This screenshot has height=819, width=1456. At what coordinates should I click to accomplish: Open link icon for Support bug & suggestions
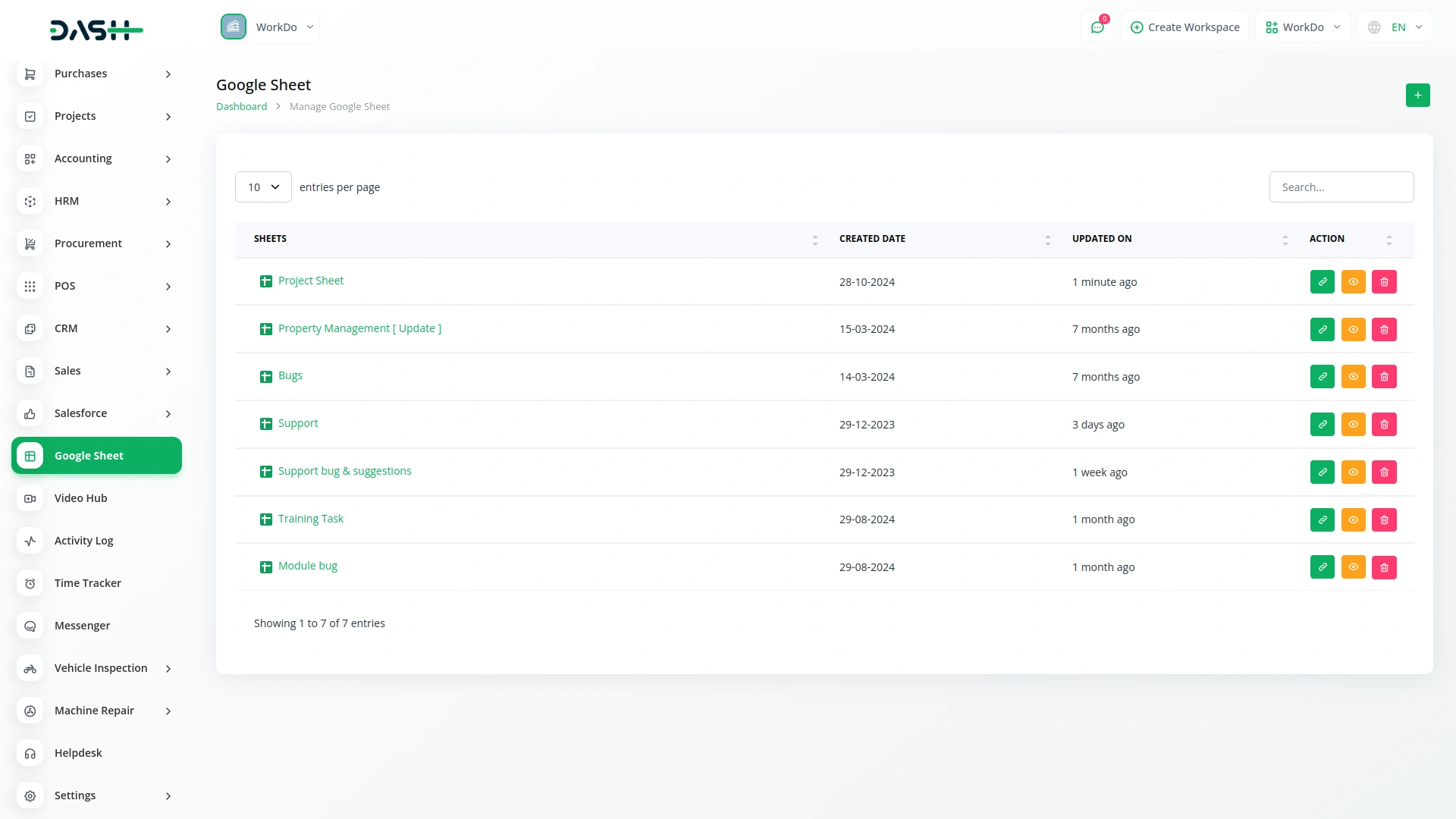(x=1323, y=472)
